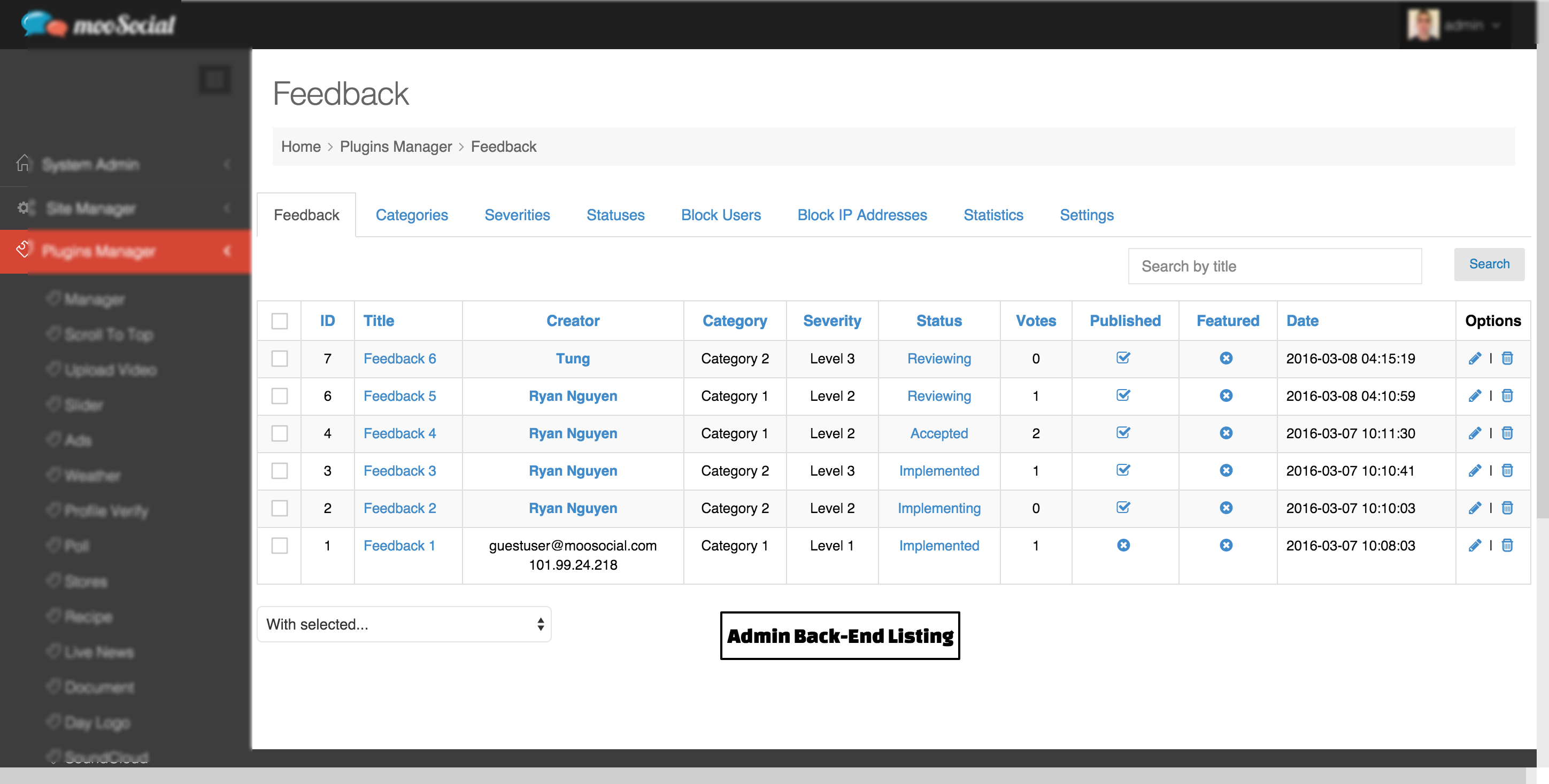This screenshot has width=1549, height=784.
Task: Sort table by Date column
Action: point(1303,321)
